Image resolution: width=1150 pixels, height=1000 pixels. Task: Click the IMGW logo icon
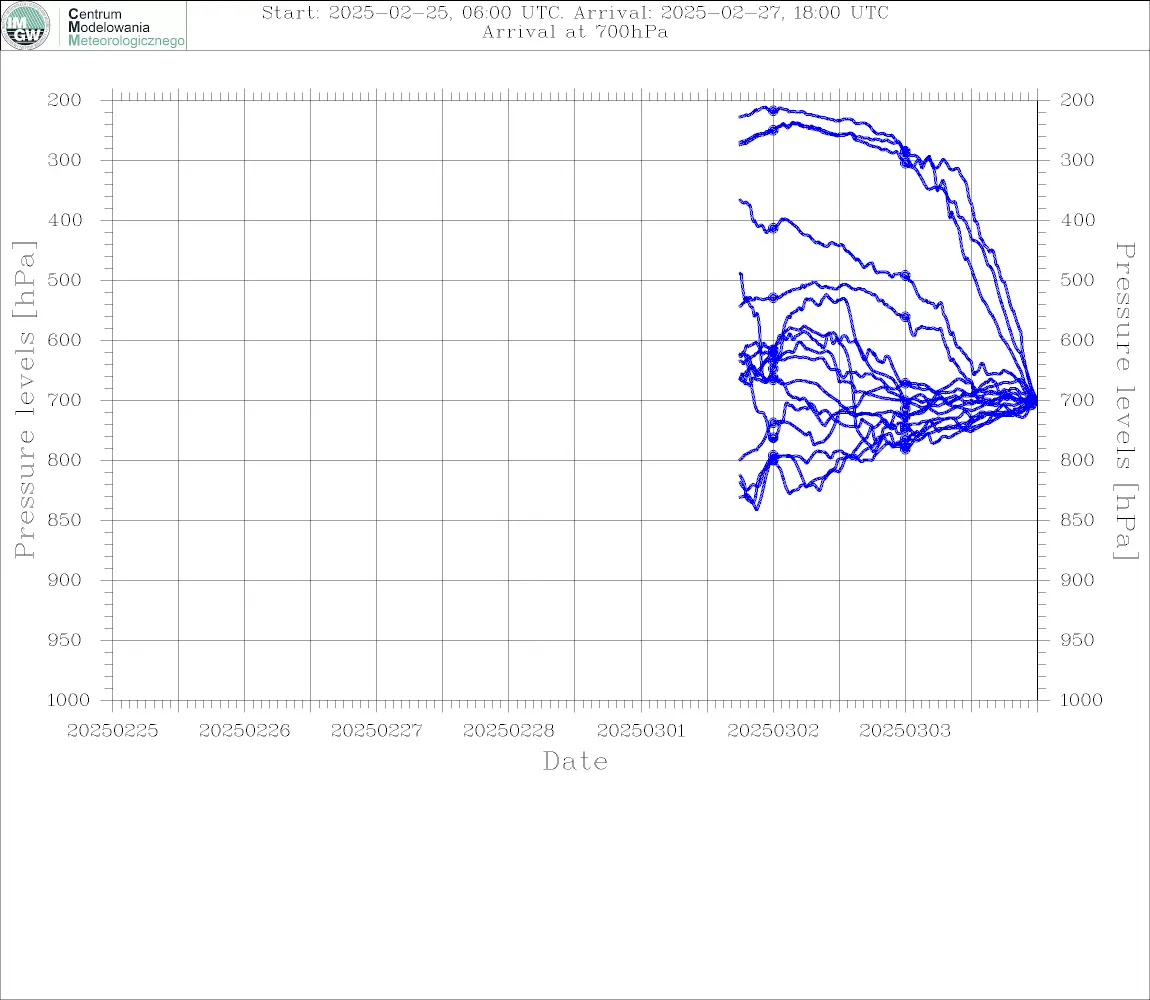pos(26,26)
